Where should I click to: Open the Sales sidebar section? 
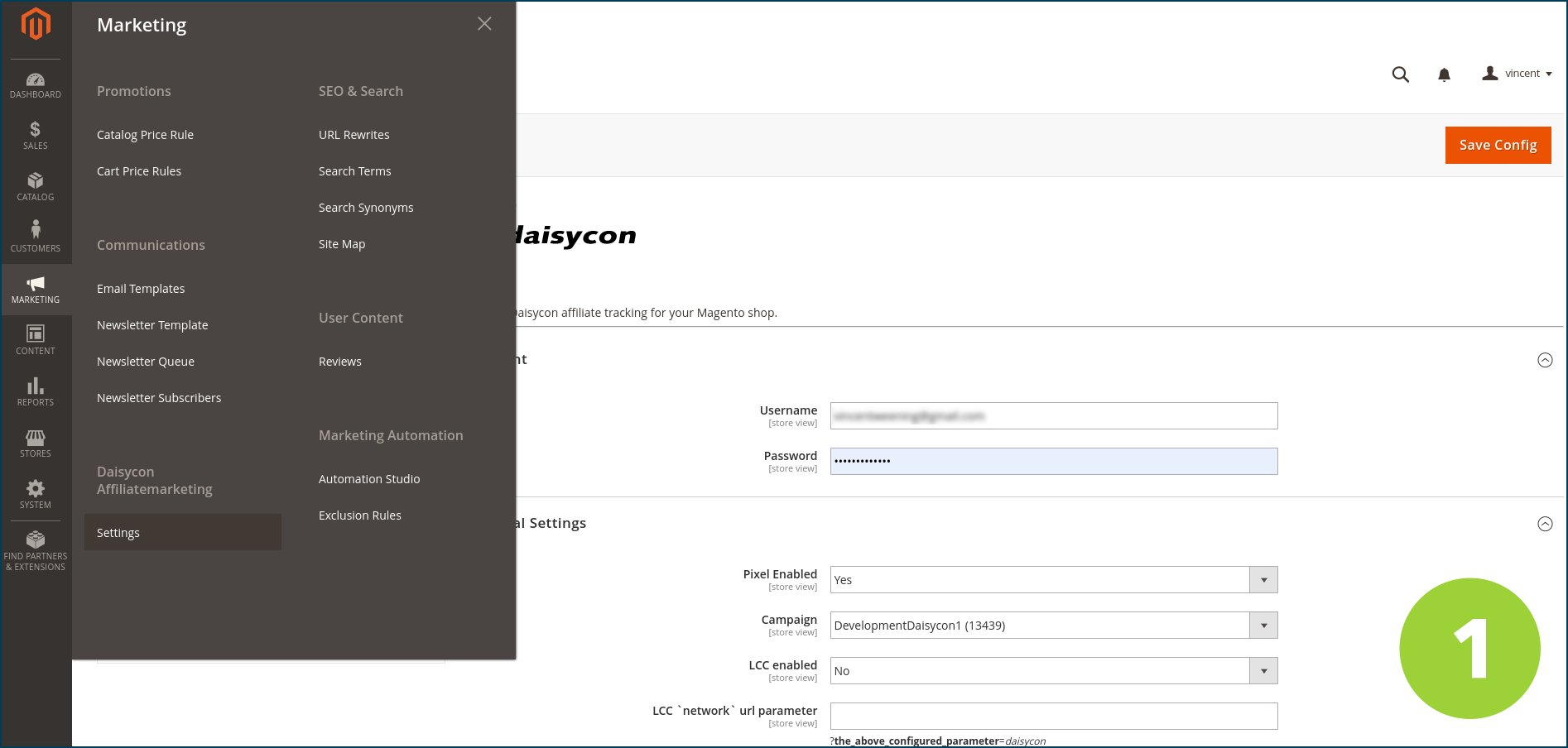click(36, 136)
